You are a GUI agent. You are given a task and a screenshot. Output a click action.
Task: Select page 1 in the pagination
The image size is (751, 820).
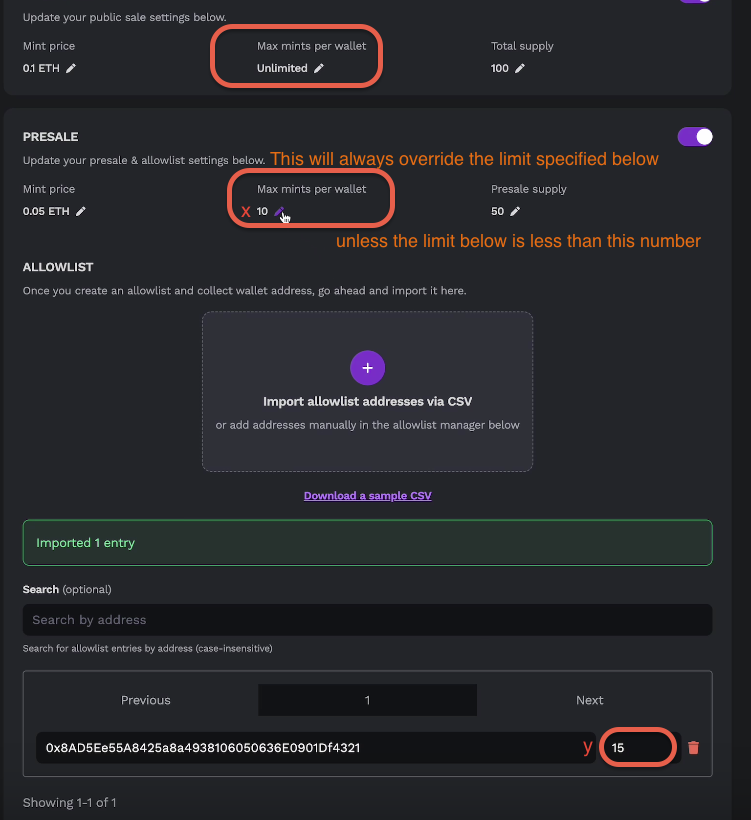point(367,700)
